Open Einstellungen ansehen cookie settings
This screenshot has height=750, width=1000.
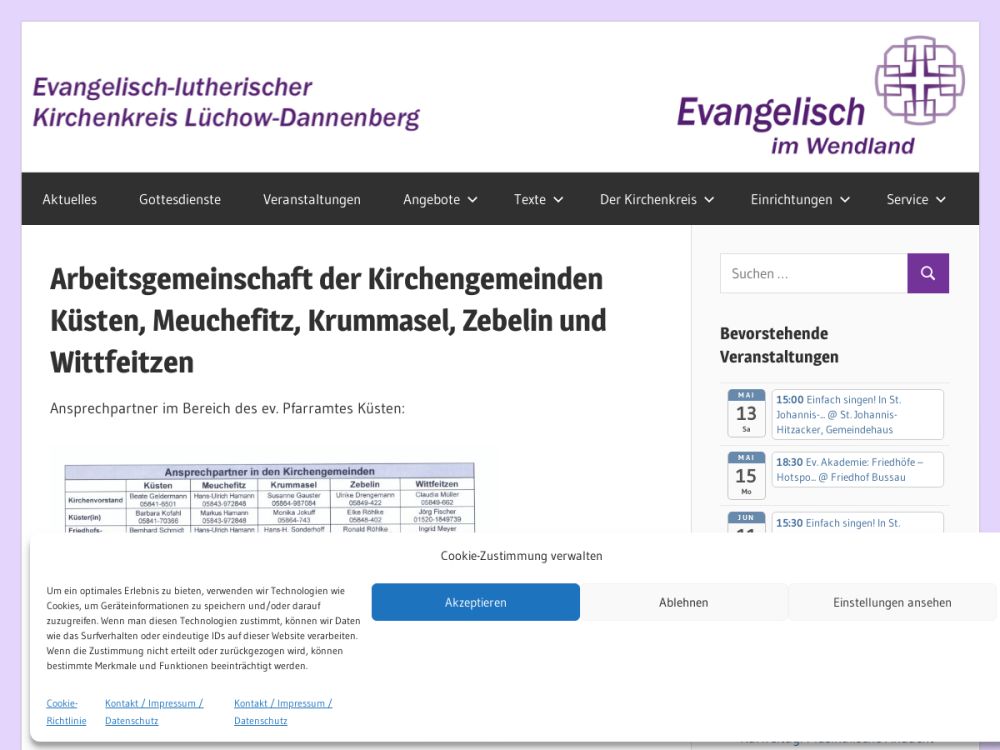(892, 602)
